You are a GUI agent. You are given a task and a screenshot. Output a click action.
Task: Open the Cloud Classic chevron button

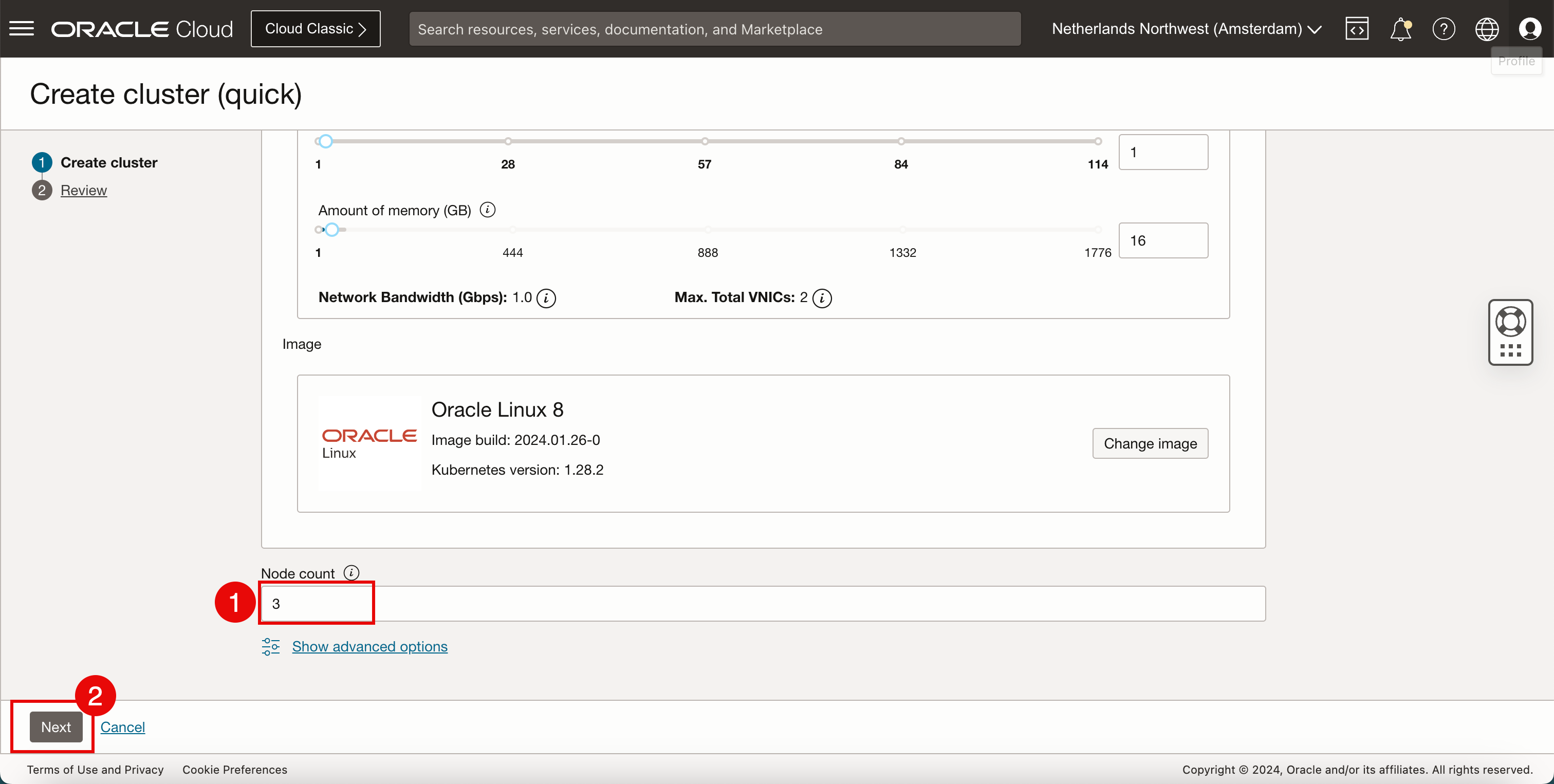click(316, 28)
